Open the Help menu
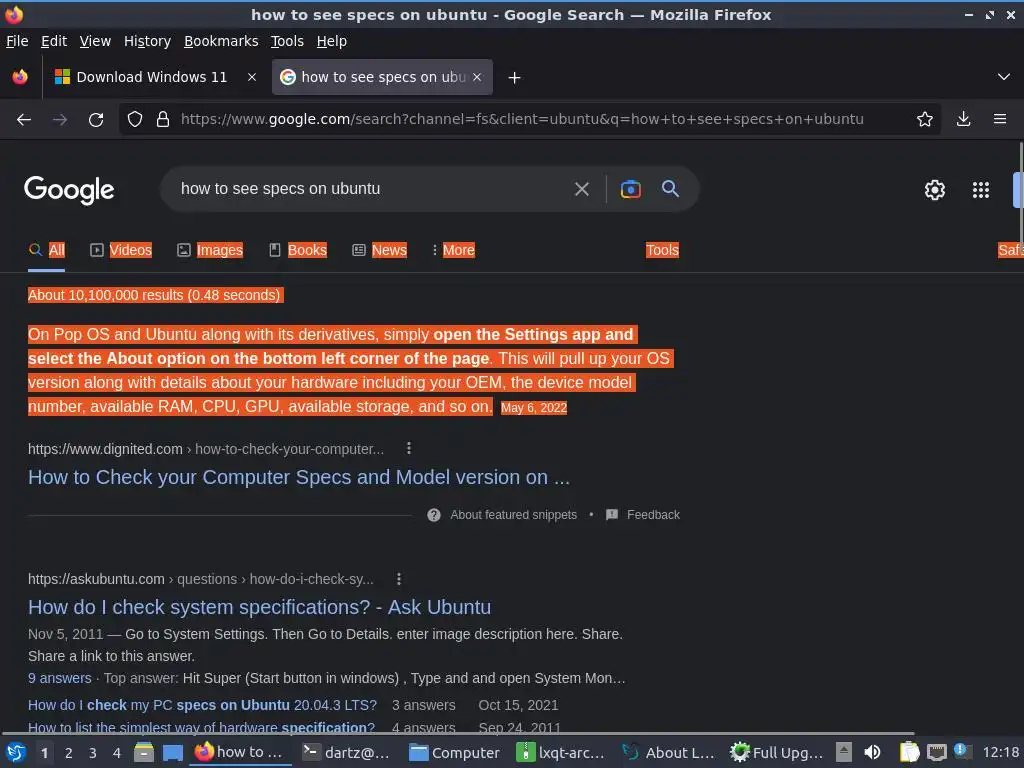The image size is (1024, 768). (x=332, y=41)
